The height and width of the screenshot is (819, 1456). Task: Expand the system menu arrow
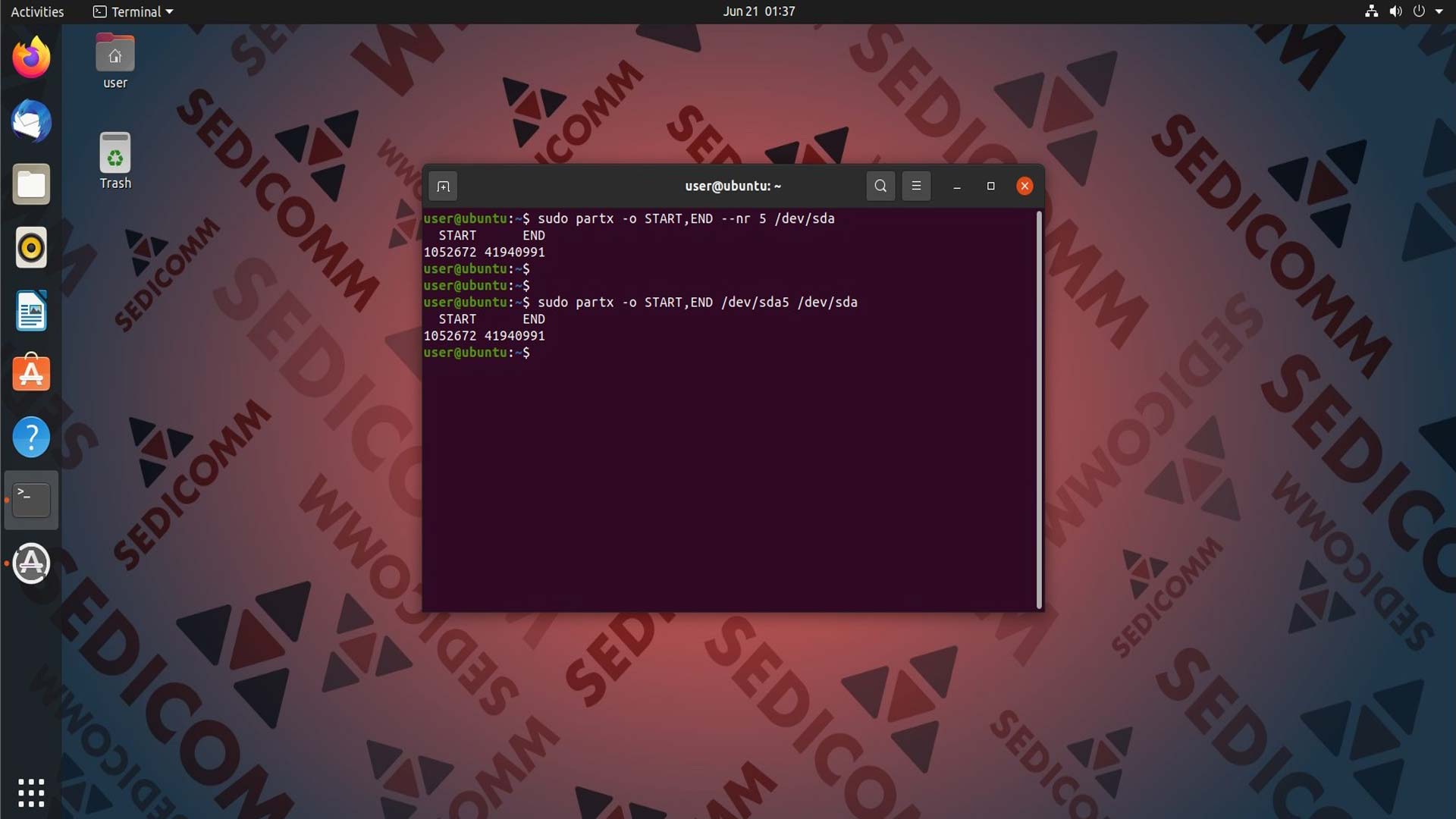point(1439,11)
